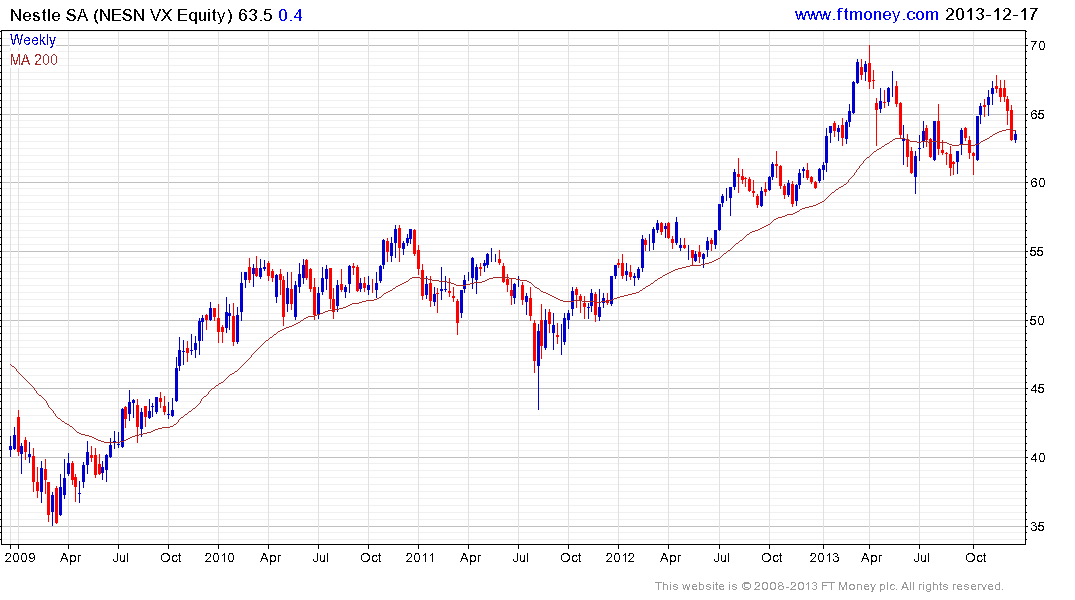This screenshot has width=1075, height=600.
Task: Click the 2011 x-axis label
Action: point(420,557)
